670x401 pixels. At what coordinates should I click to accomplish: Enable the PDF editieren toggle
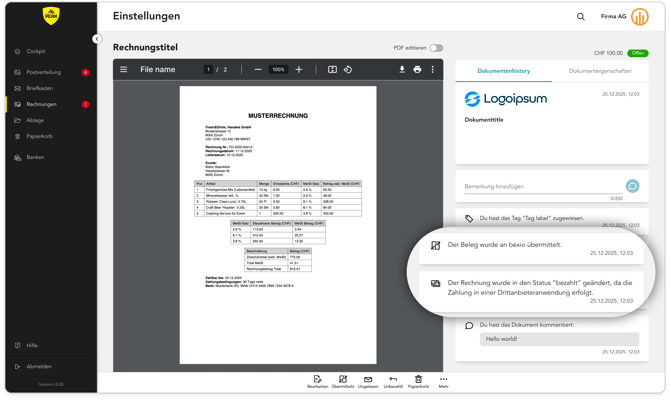436,48
